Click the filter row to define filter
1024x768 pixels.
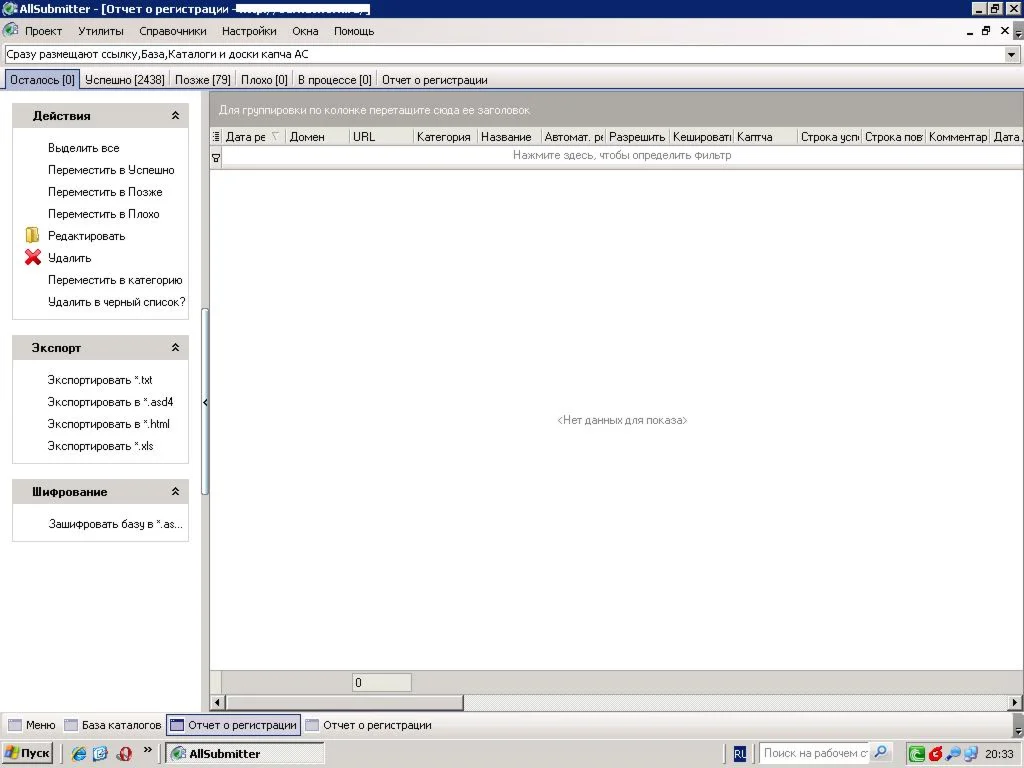(622, 155)
